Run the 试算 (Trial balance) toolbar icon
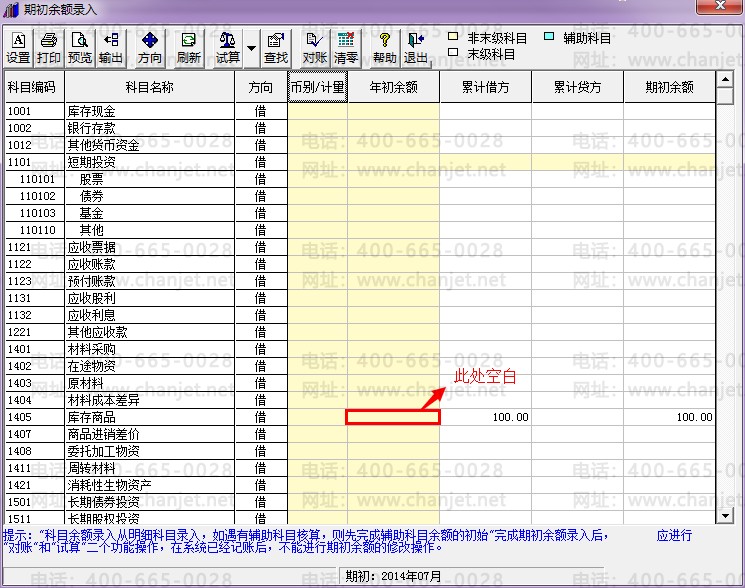Image resolution: width=745 pixels, height=588 pixels. click(228, 48)
